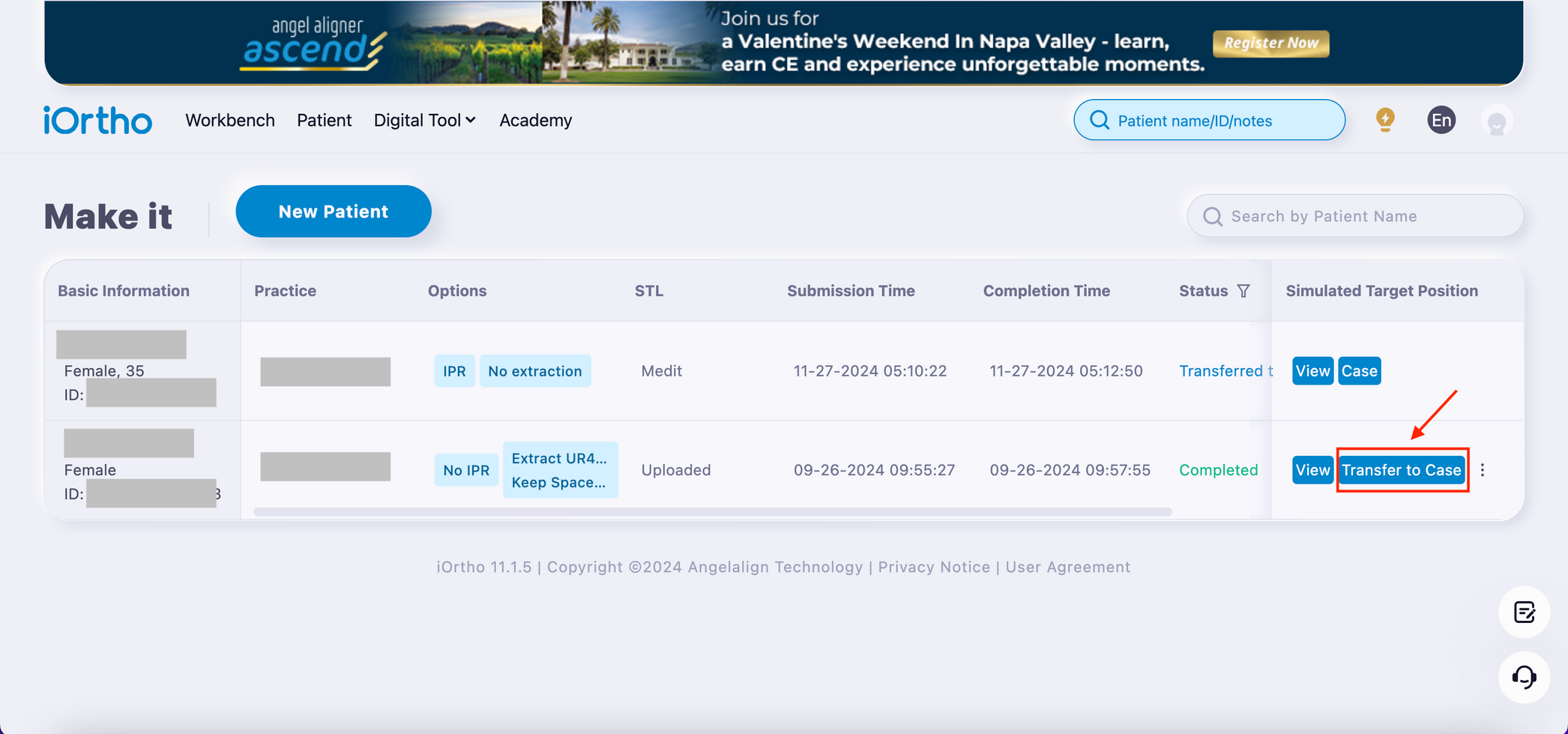The image size is (1568, 734).
Task: Focus the Search by Patient Name field
Action: coord(1355,216)
